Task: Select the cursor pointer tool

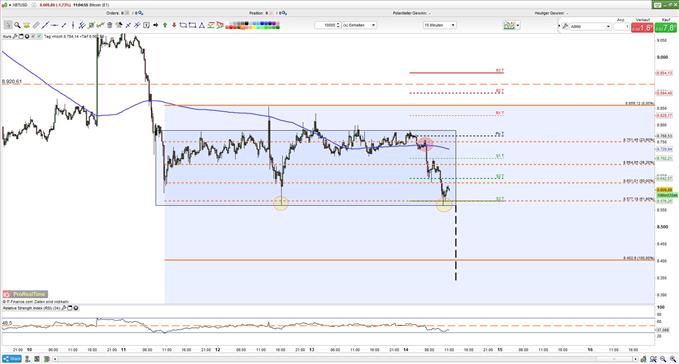Action: tap(8, 25)
